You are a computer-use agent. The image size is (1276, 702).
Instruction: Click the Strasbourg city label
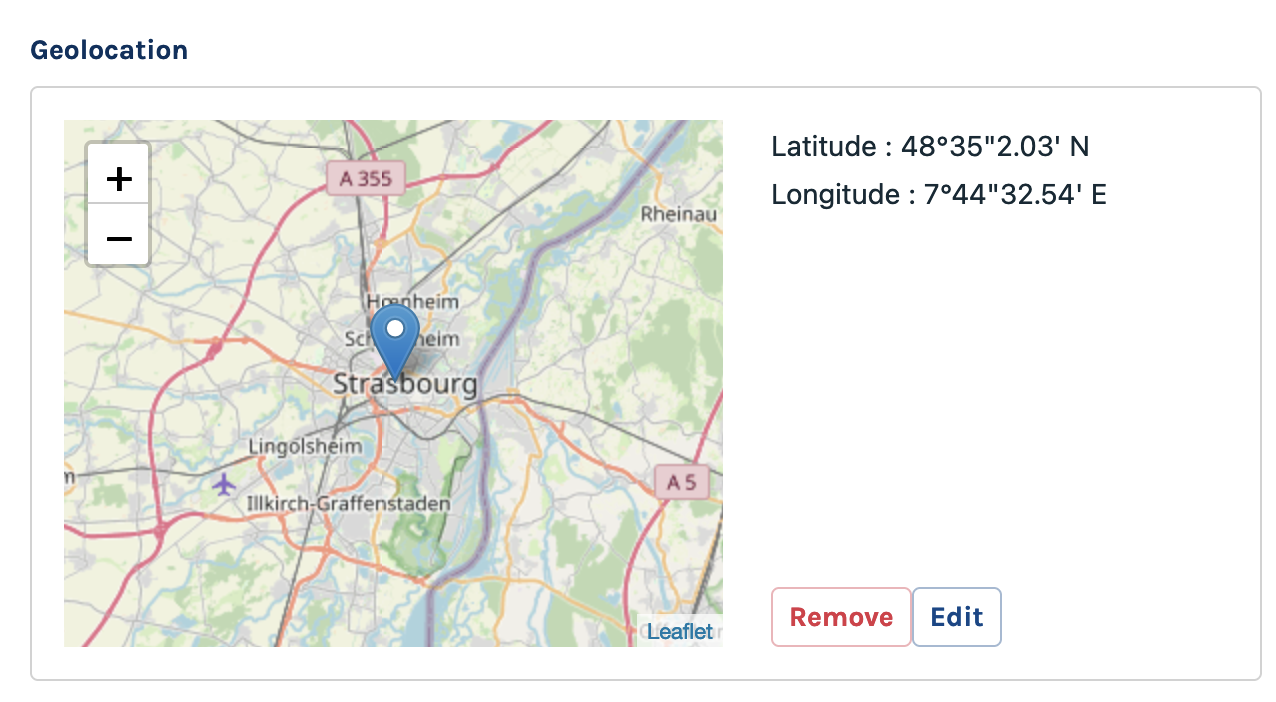click(x=405, y=385)
